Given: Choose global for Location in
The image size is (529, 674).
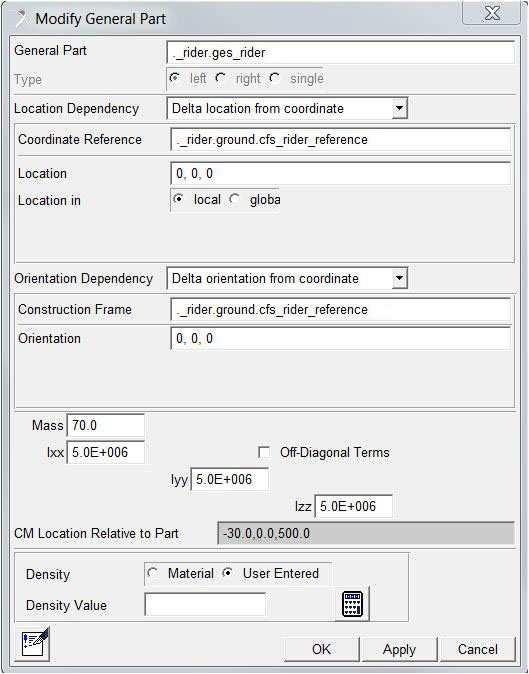Looking at the screenshot, I should point(235,199).
